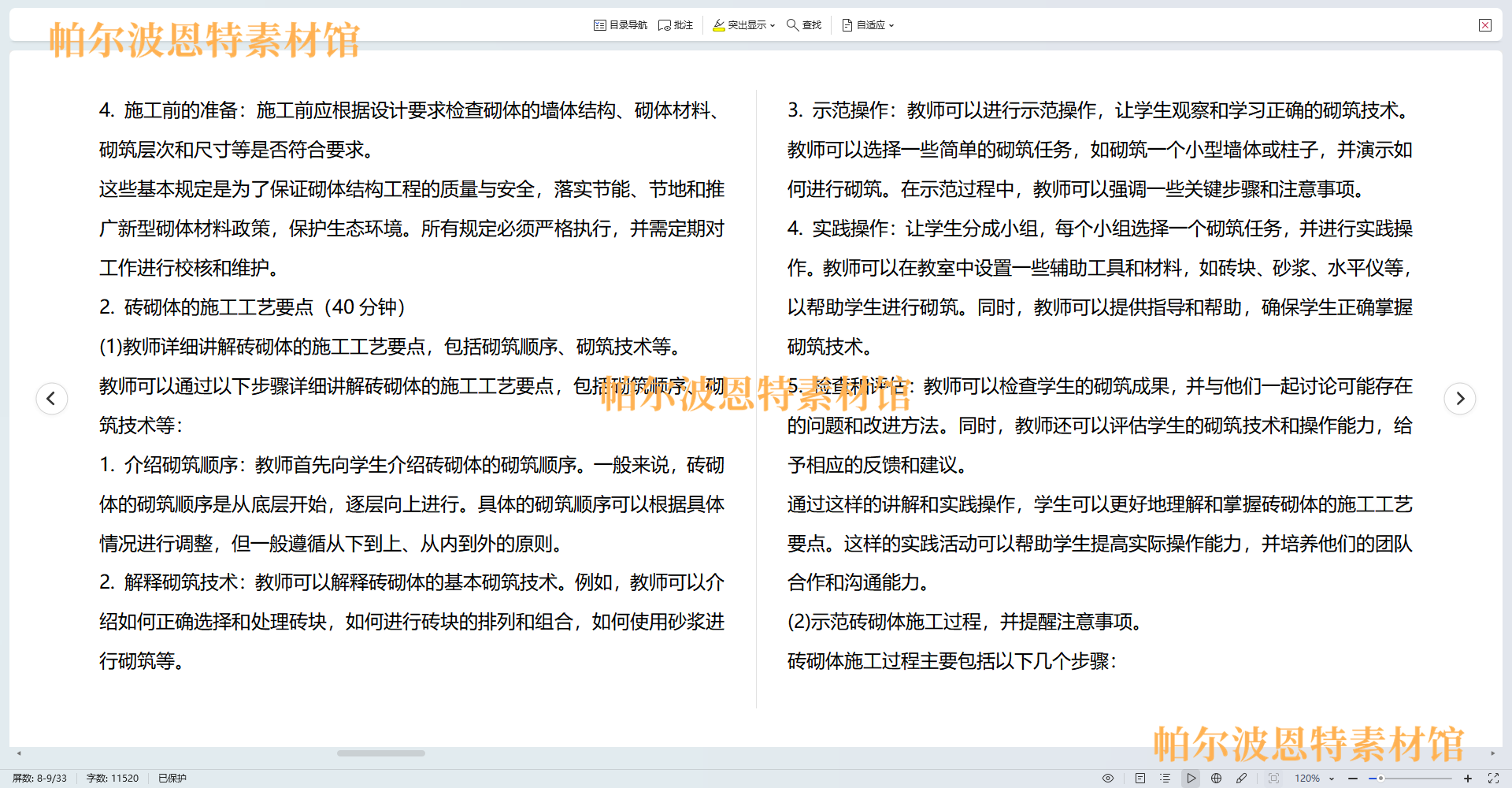Go to the previous page with left arrow

51,398
